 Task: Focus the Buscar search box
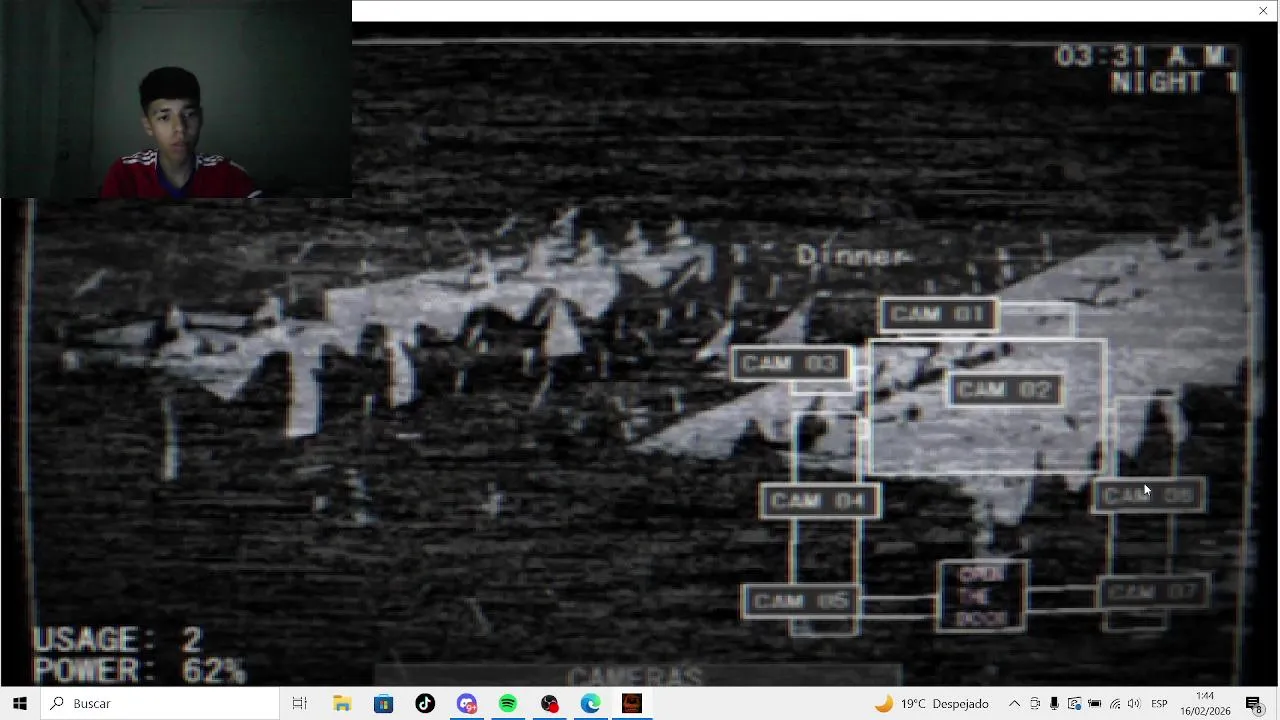160,704
